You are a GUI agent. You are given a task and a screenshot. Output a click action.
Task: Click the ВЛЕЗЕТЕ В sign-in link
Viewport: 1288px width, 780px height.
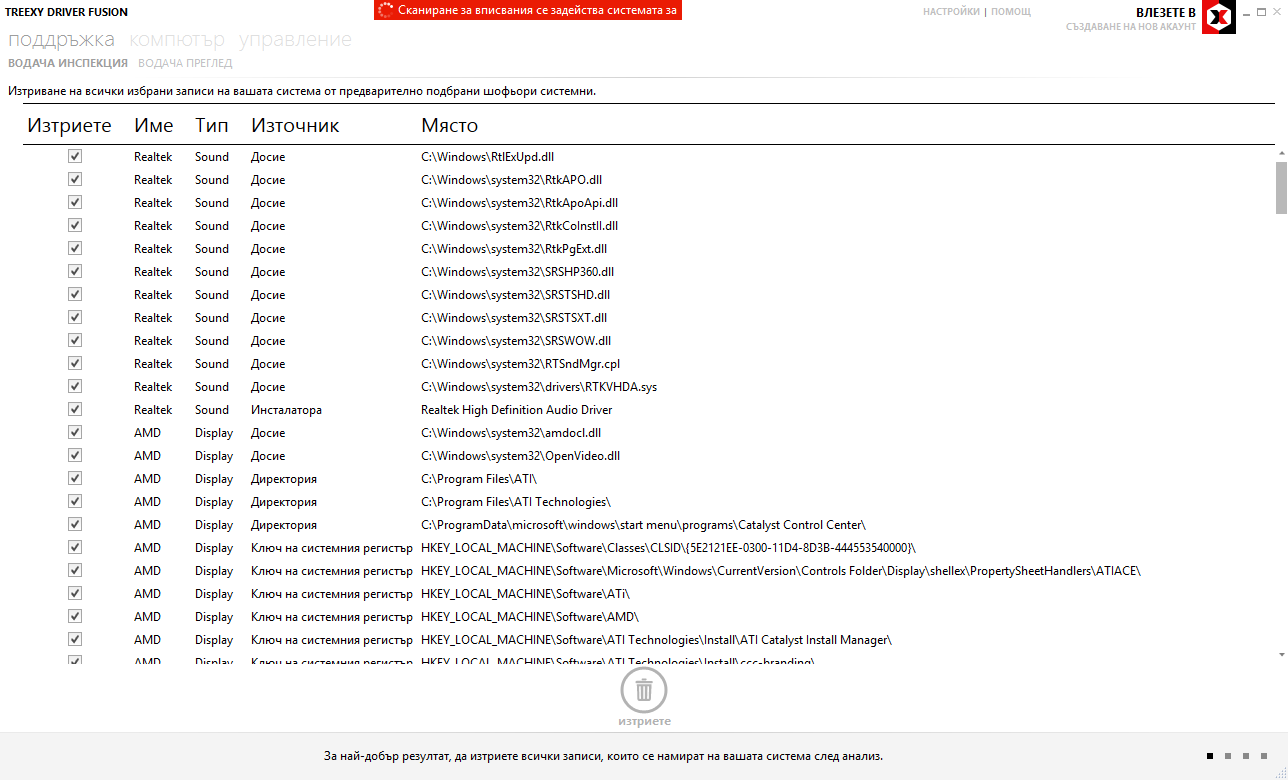(x=1166, y=12)
